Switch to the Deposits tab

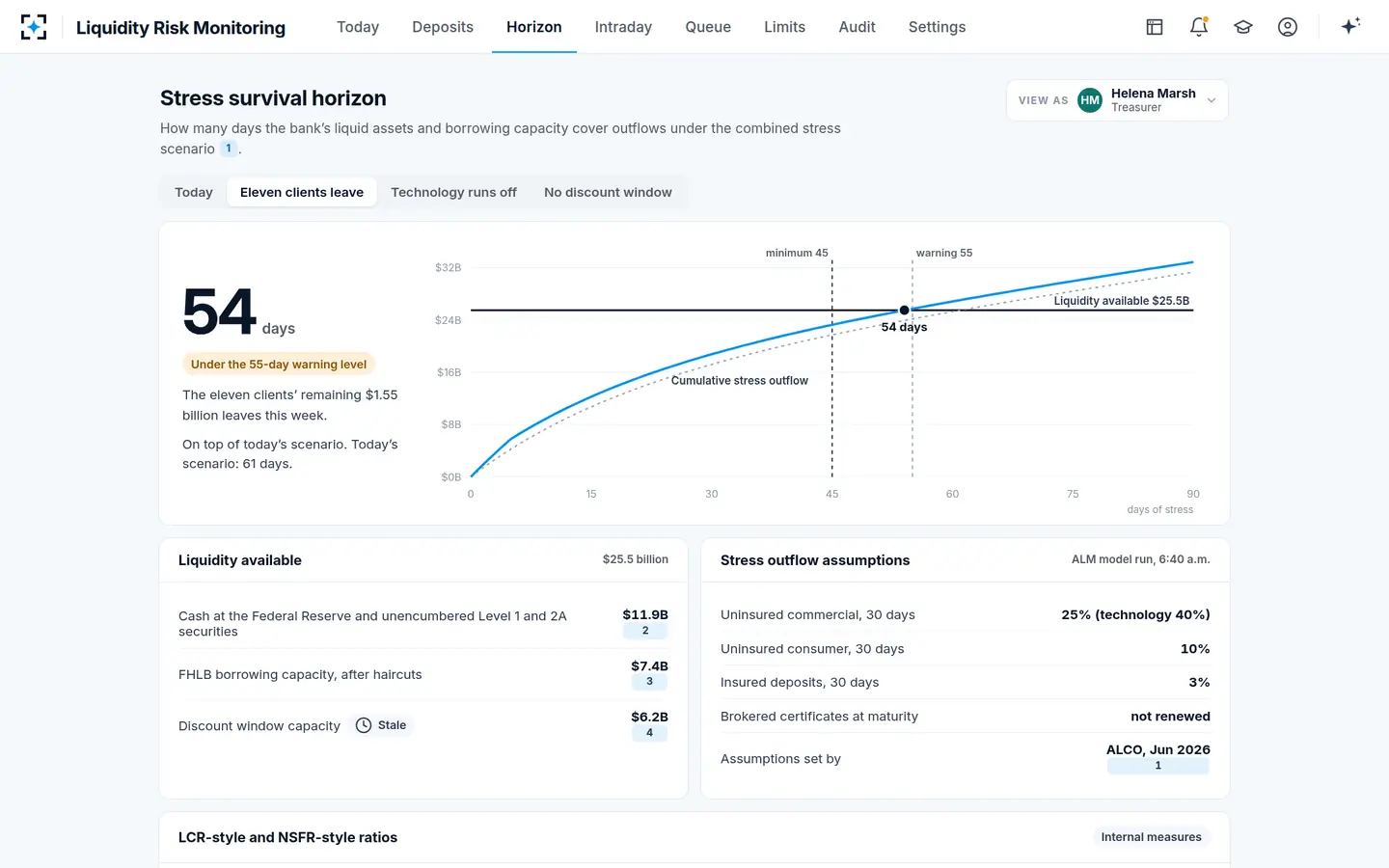pyautogui.click(x=443, y=27)
